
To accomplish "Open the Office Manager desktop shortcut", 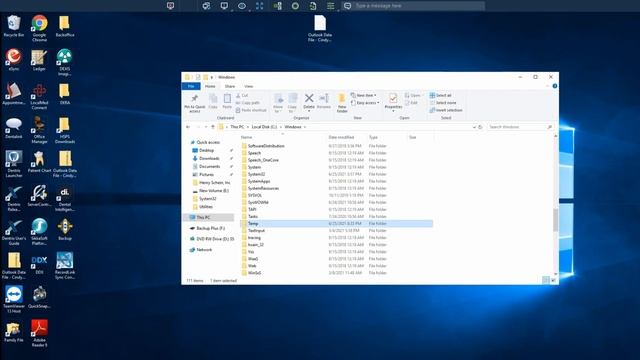I will (x=39, y=130).
